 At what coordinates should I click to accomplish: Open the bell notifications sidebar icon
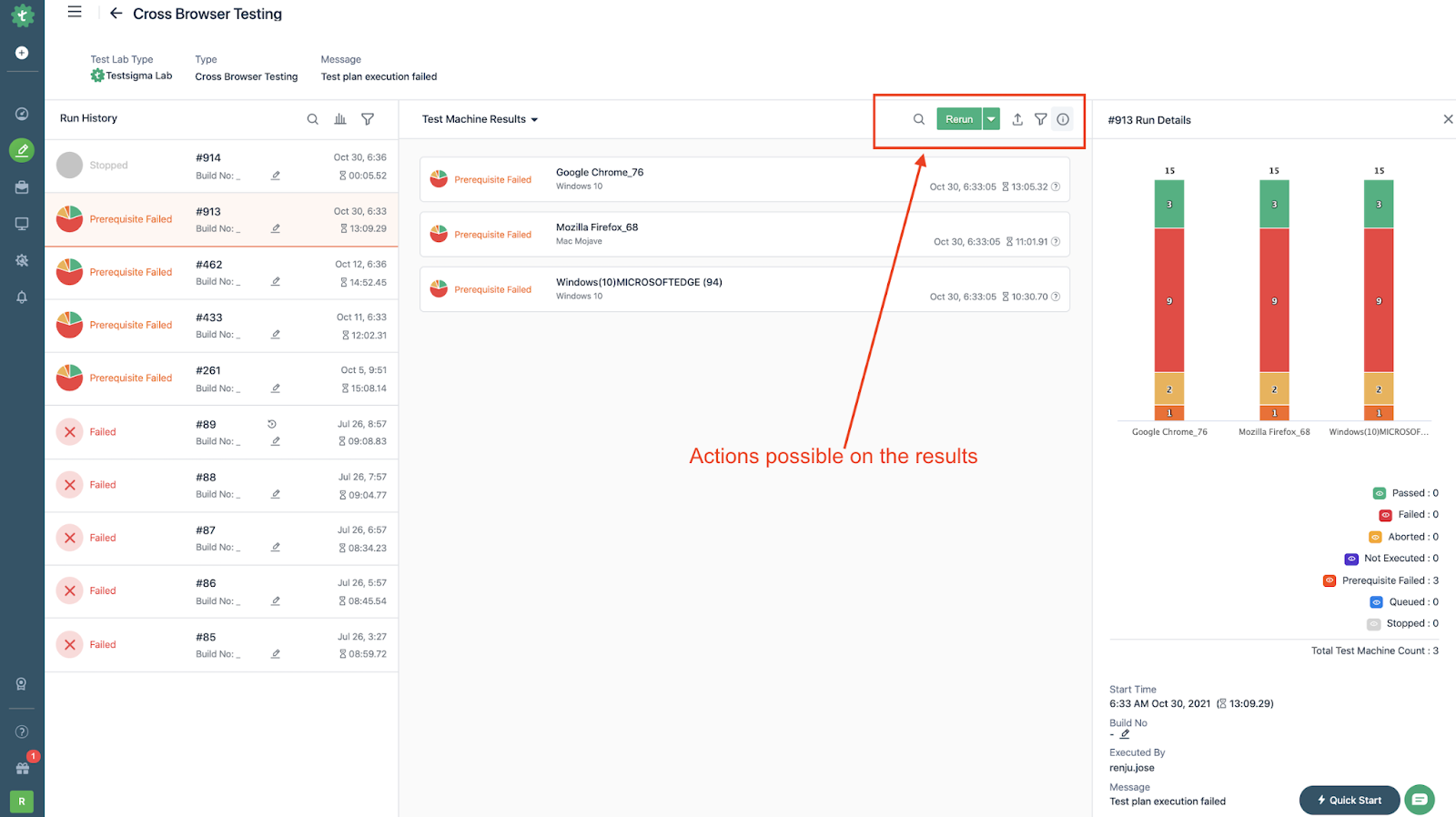pos(22,297)
